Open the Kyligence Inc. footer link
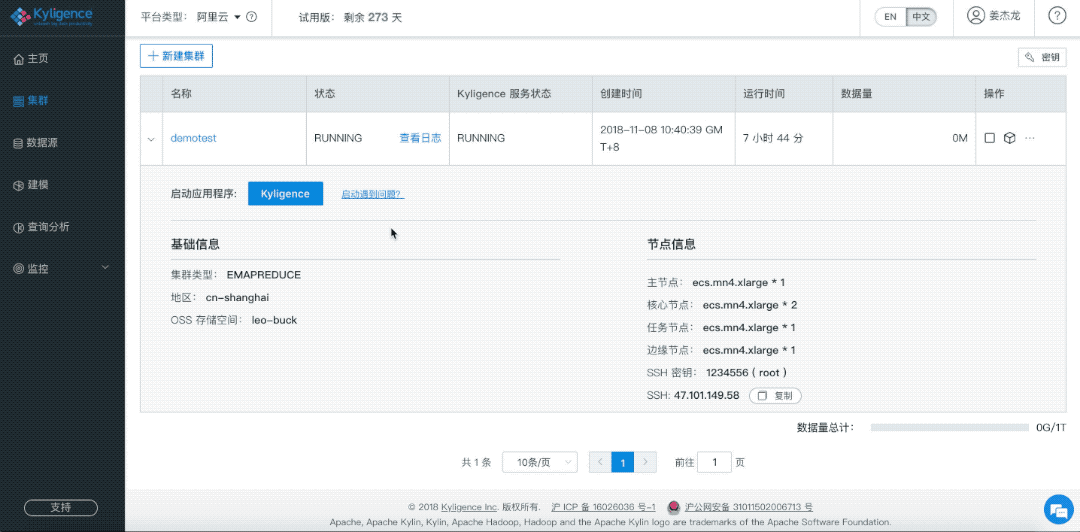Image resolution: width=1080 pixels, height=532 pixels. click(469, 507)
